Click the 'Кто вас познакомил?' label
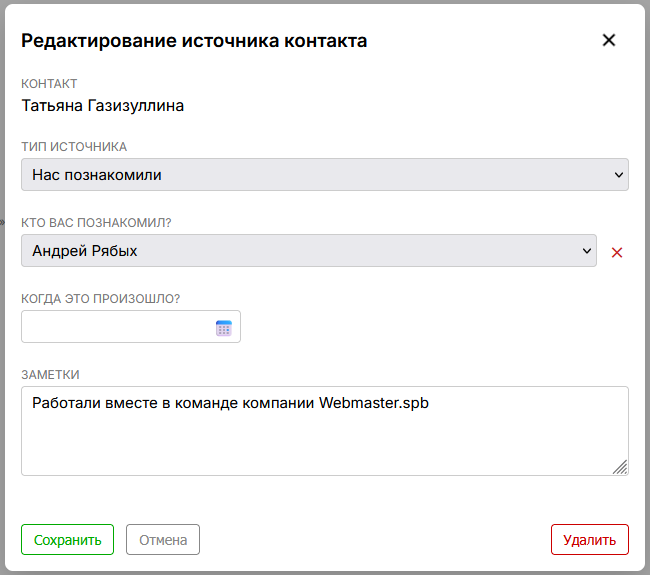This screenshot has width=650, height=575. click(96, 223)
